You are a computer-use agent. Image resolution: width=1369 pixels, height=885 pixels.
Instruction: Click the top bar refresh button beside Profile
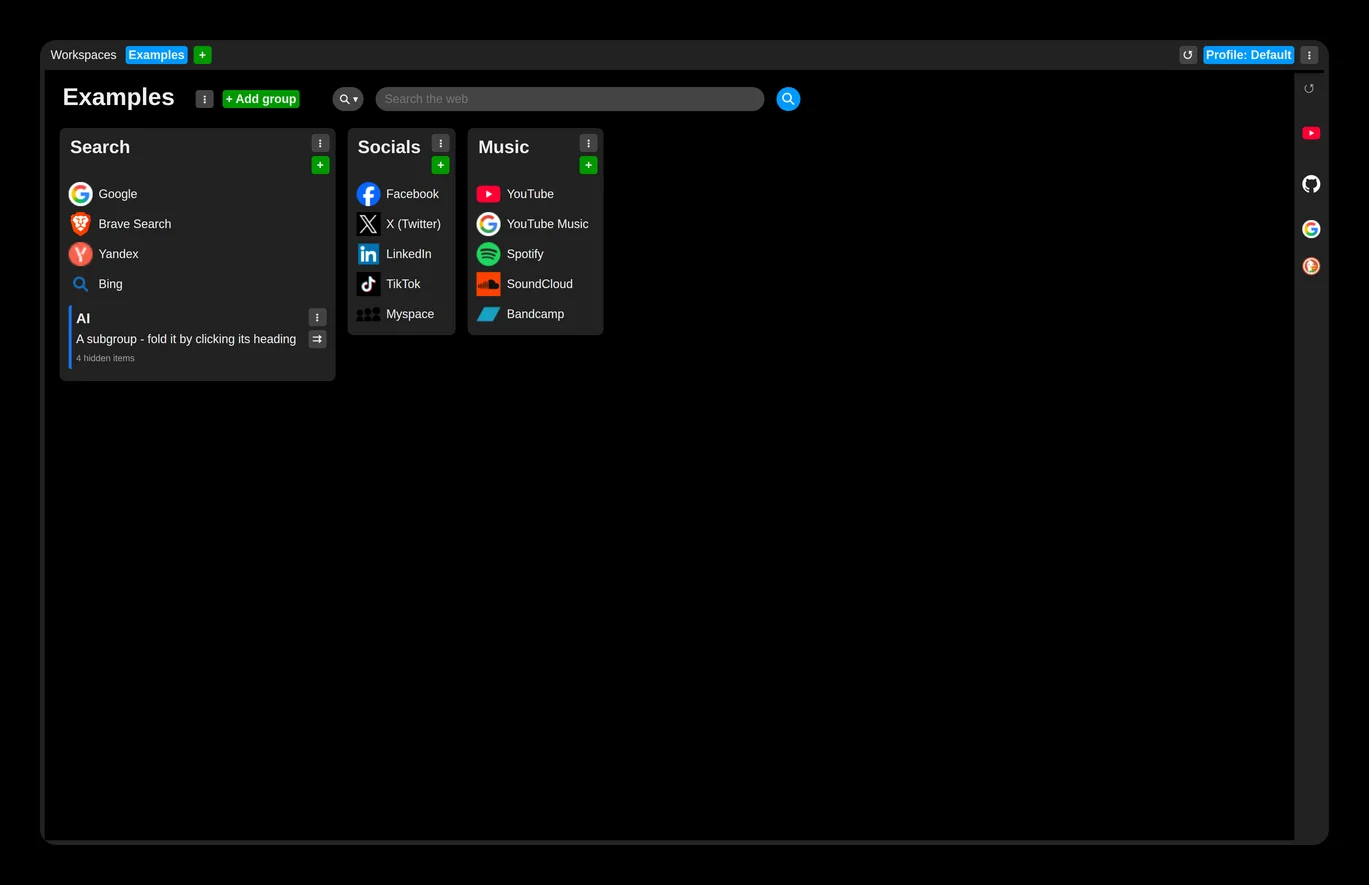(1188, 55)
